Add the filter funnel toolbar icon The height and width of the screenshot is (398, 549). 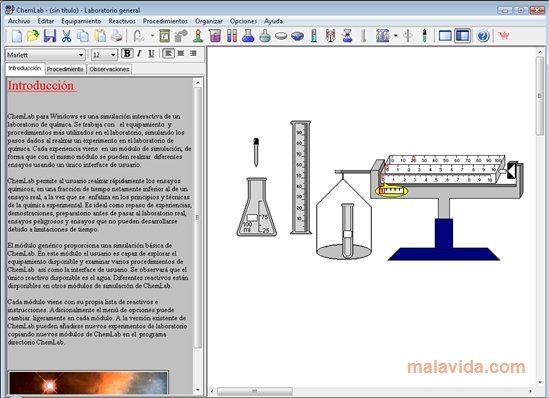(x=347, y=36)
